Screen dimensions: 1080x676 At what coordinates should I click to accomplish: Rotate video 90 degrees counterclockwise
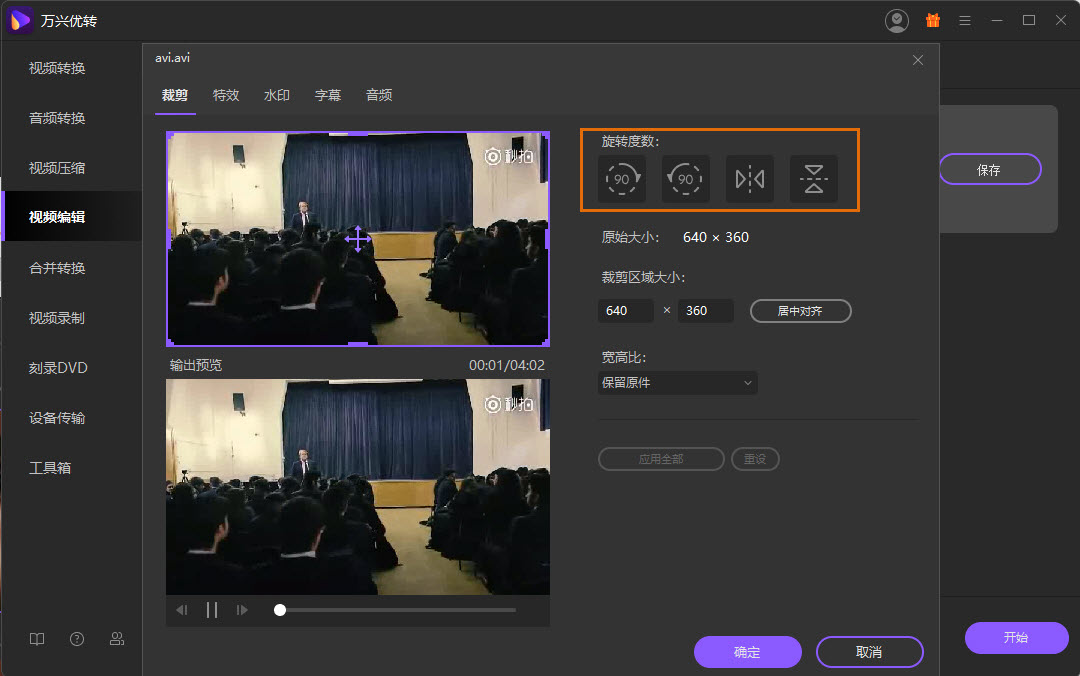tap(686, 179)
